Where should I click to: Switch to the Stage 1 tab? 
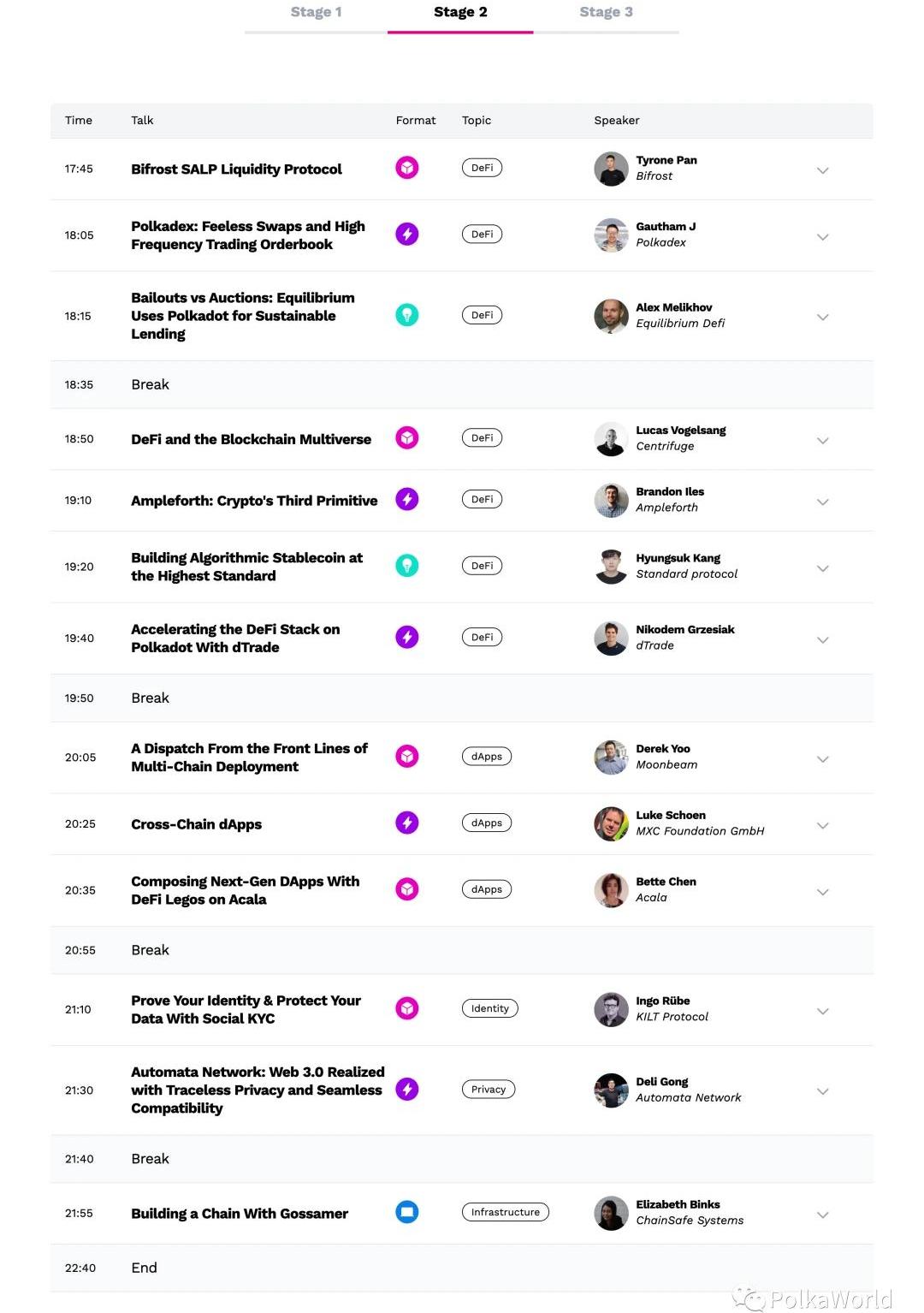tap(316, 12)
